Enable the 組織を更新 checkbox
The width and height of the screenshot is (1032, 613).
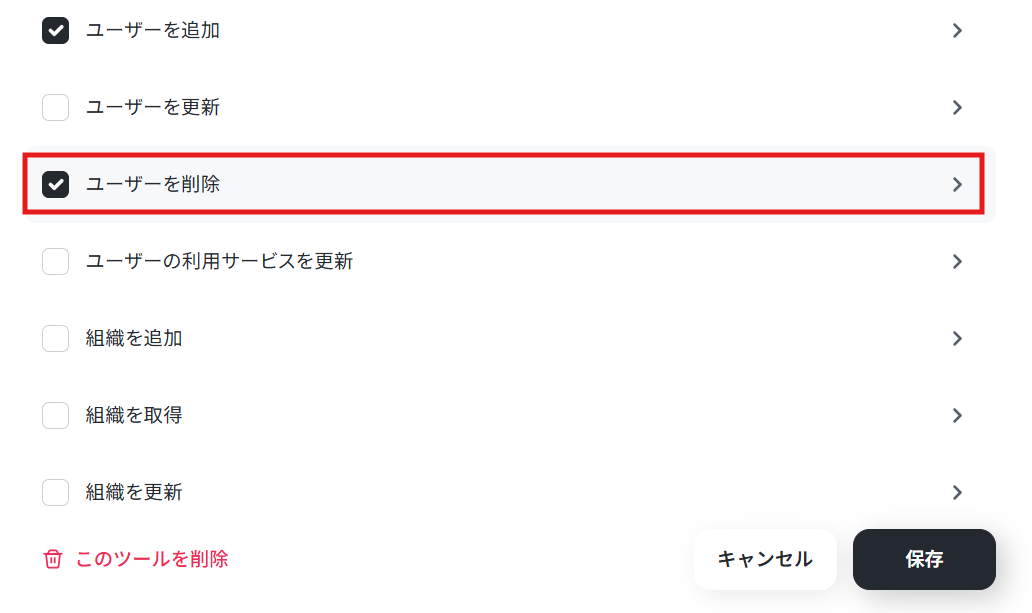(x=55, y=493)
